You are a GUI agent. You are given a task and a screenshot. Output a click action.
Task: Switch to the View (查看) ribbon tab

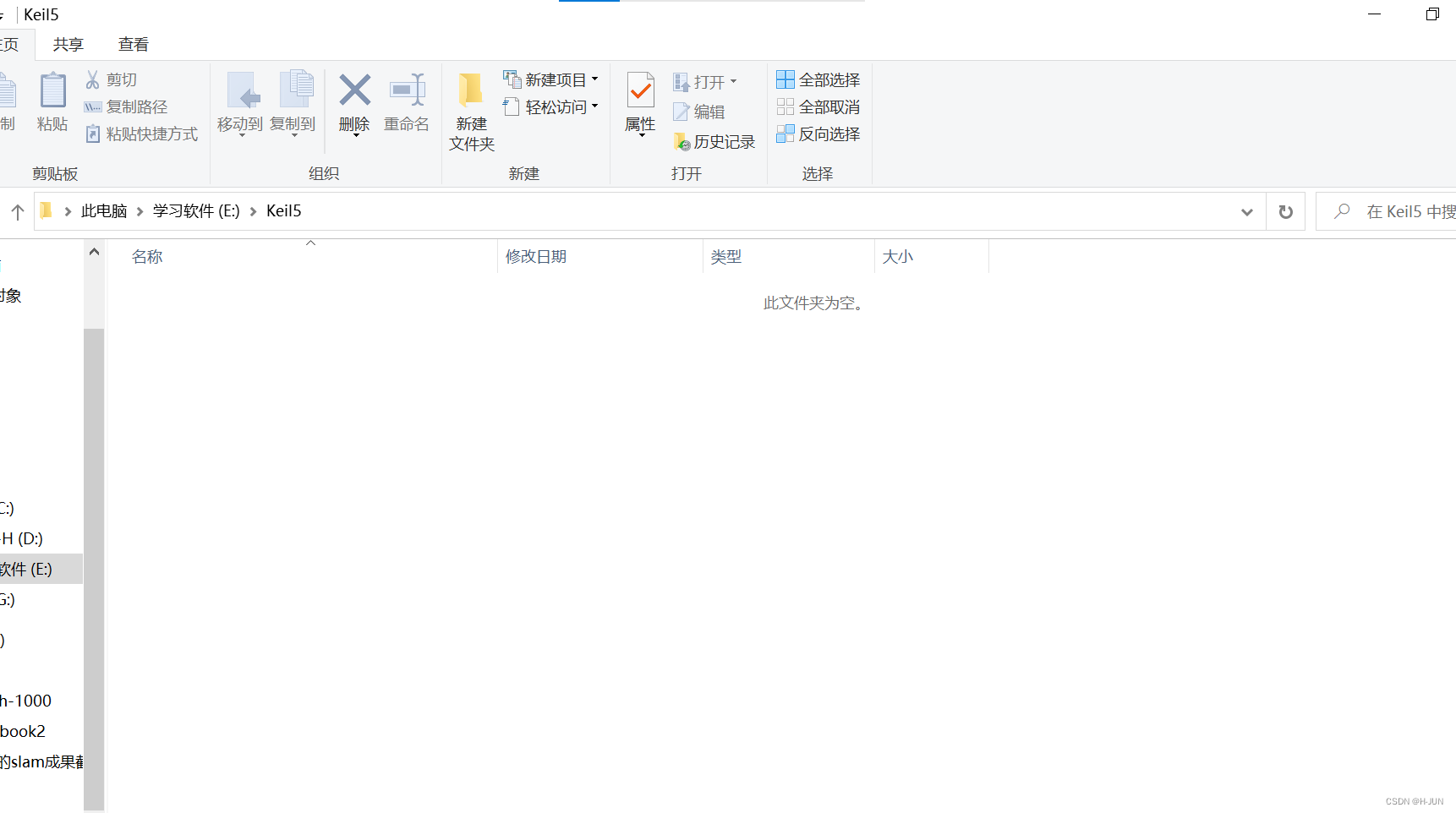pos(134,45)
